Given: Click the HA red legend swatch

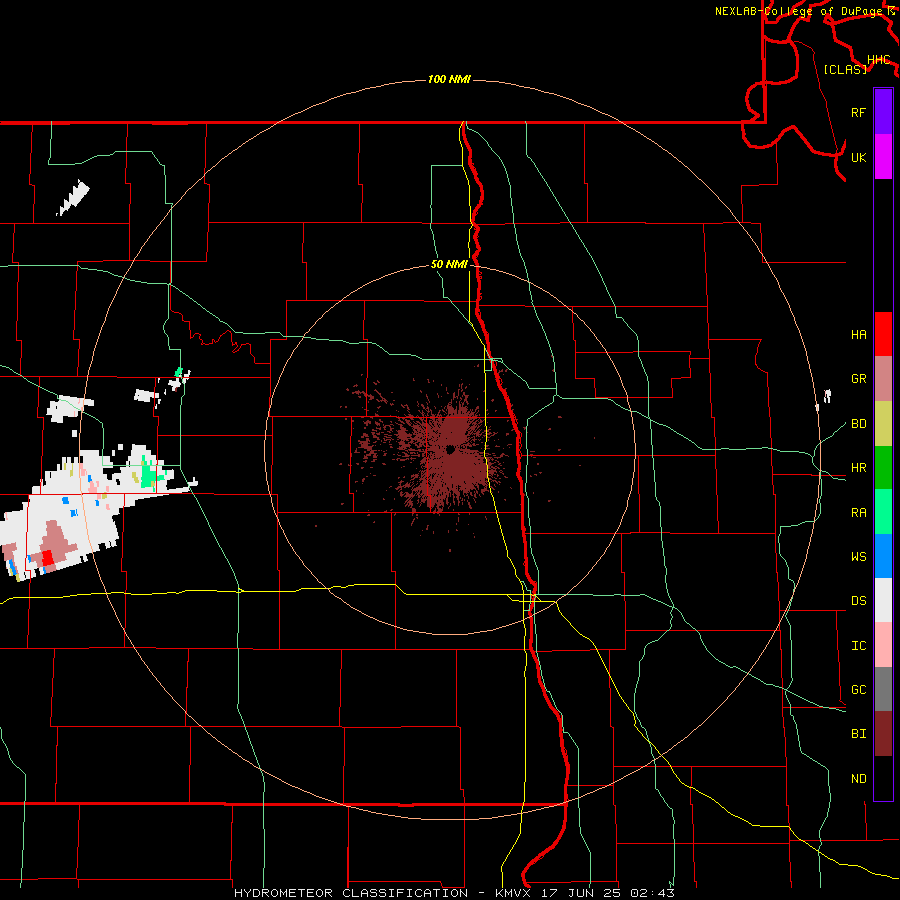Looking at the screenshot, I should (x=883, y=334).
